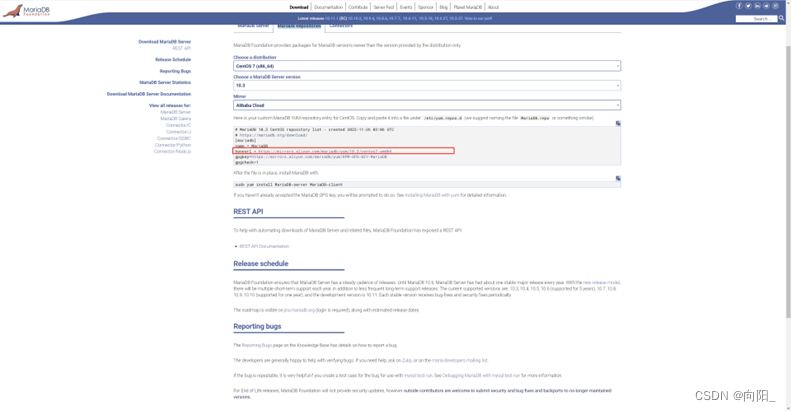The image size is (791, 411).
Task: Open the Blog menu item
Action: (x=443, y=8)
